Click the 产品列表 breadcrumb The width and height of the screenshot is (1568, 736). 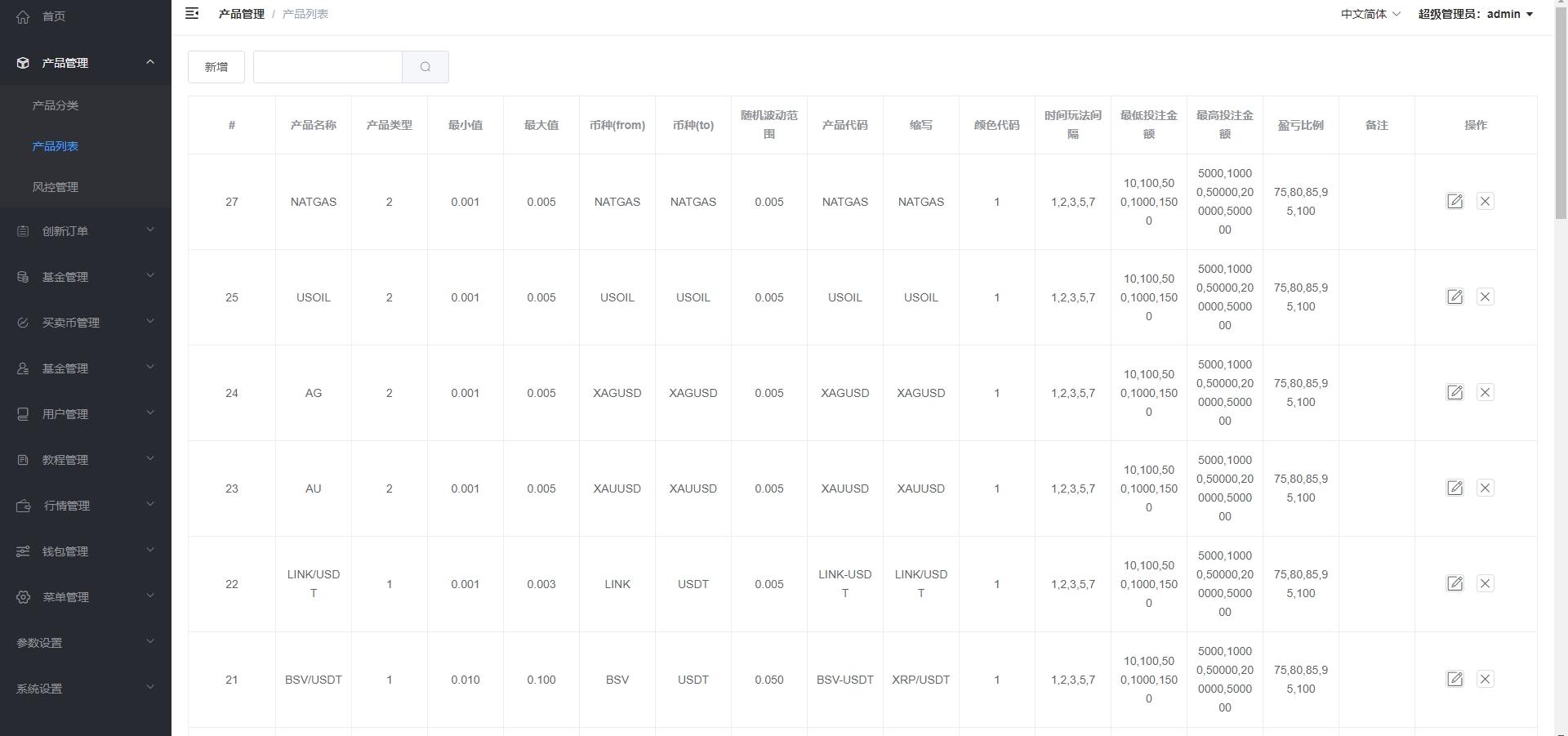click(x=305, y=14)
